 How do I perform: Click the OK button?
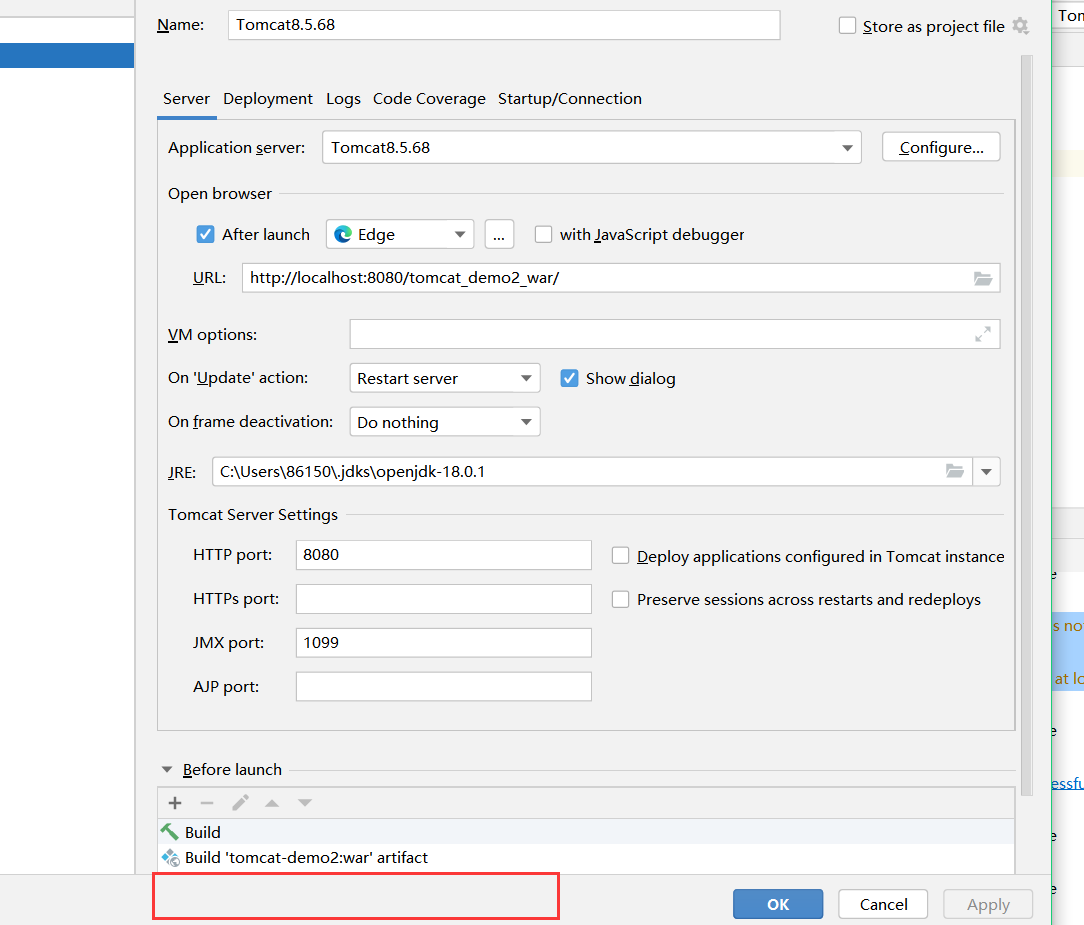pos(778,904)
